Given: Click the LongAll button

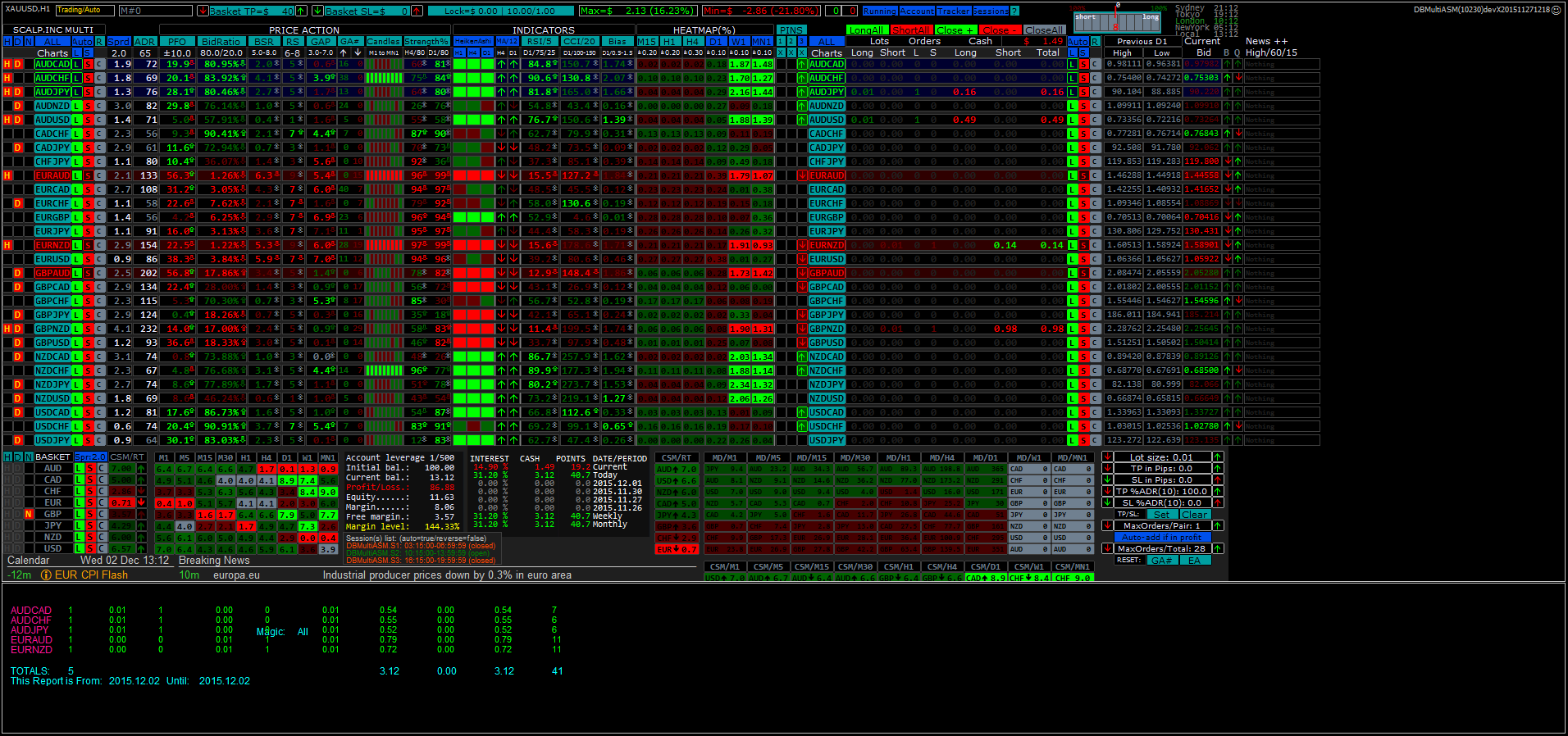Looking at the screenshot, I should 868,30.
